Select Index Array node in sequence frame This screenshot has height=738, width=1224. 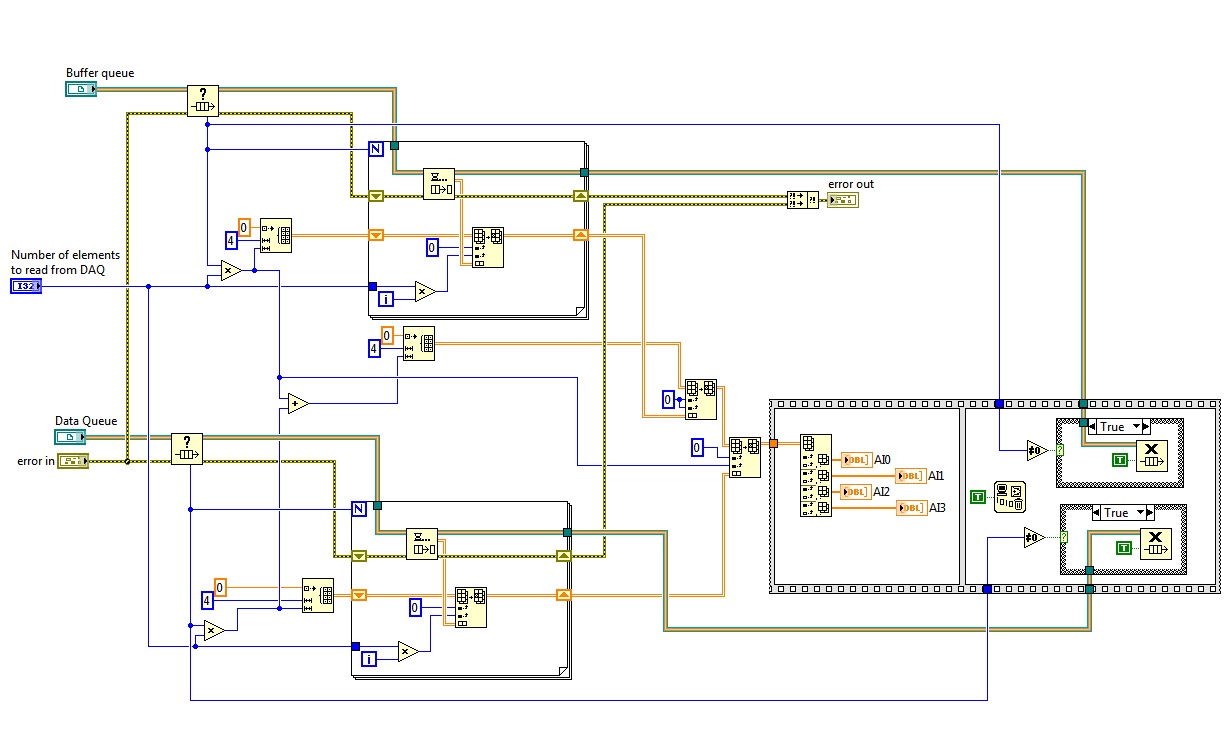(x=816, y=476)
